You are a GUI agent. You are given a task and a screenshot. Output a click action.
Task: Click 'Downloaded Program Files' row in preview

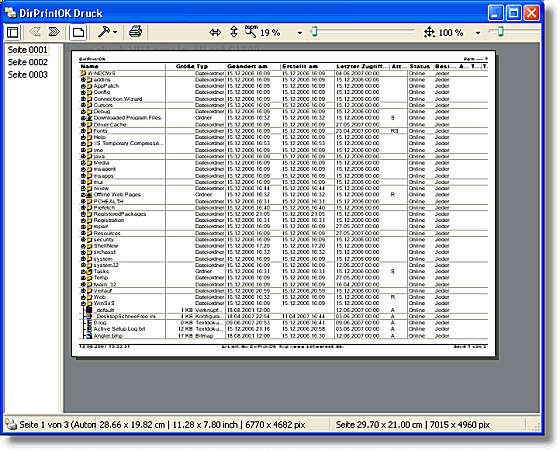tap(283, 118)
